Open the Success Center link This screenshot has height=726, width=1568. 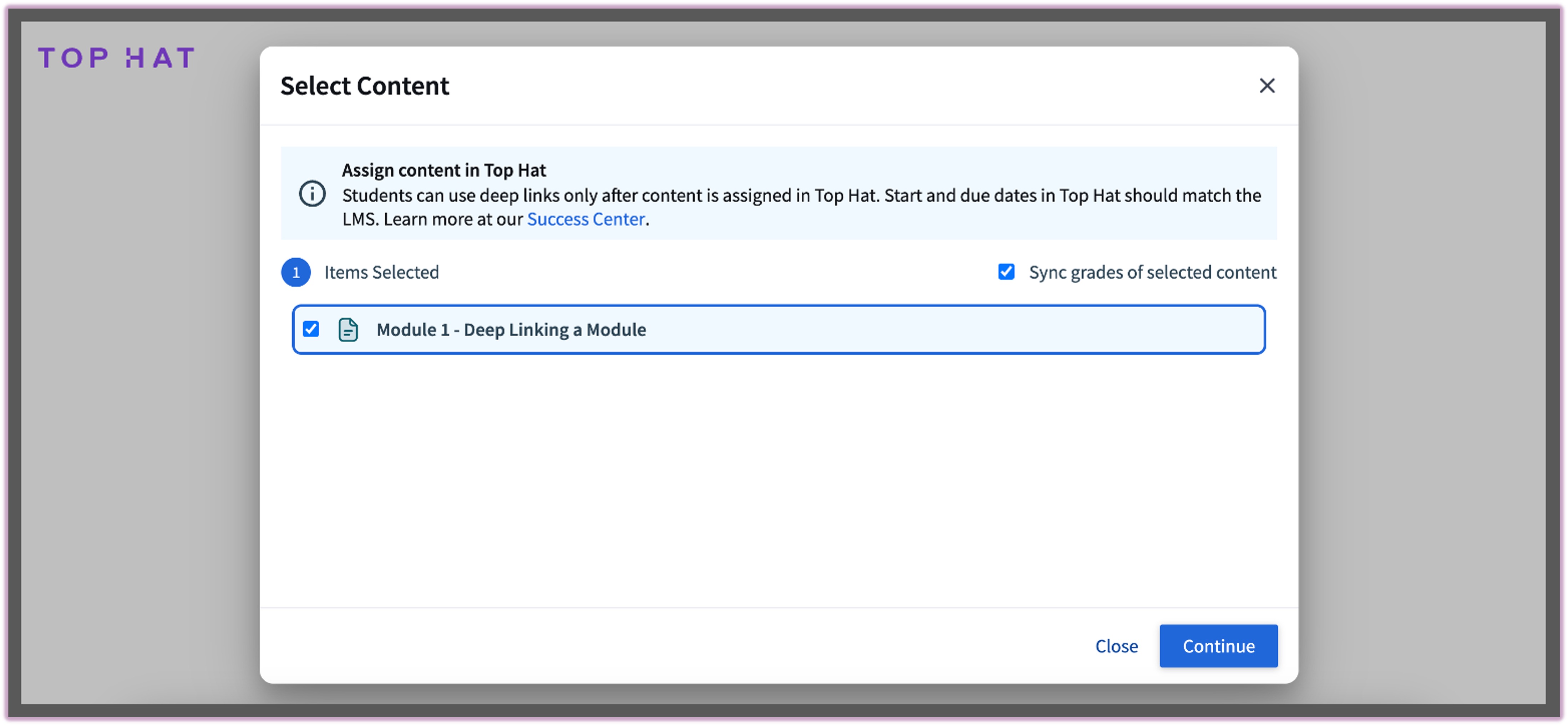tap(585, 219)
